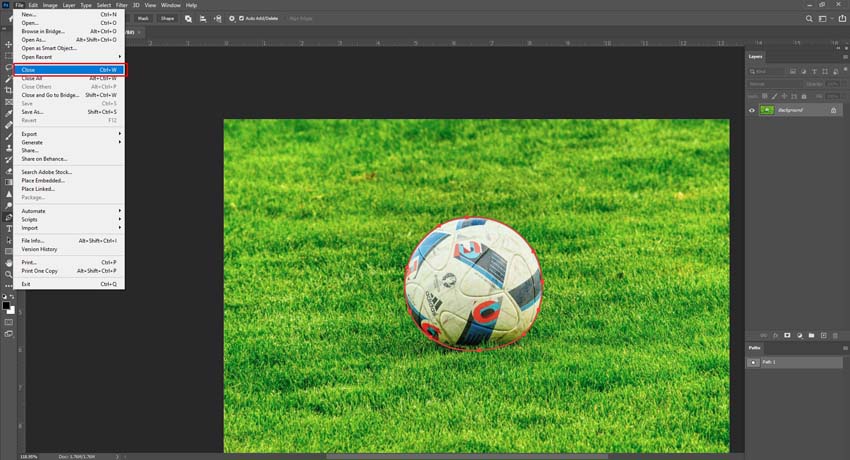Click the search icon at top right
The image size is (850, 460).
pos(809,18)
